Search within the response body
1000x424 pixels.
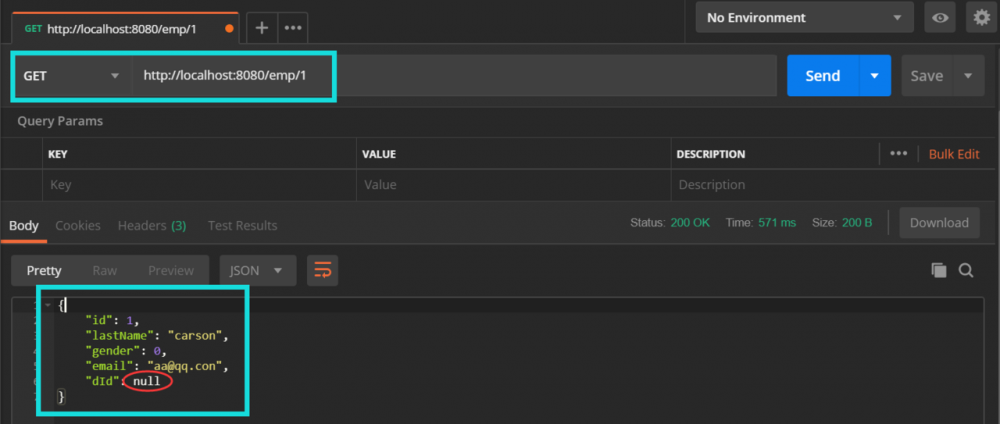coord(966,270)
